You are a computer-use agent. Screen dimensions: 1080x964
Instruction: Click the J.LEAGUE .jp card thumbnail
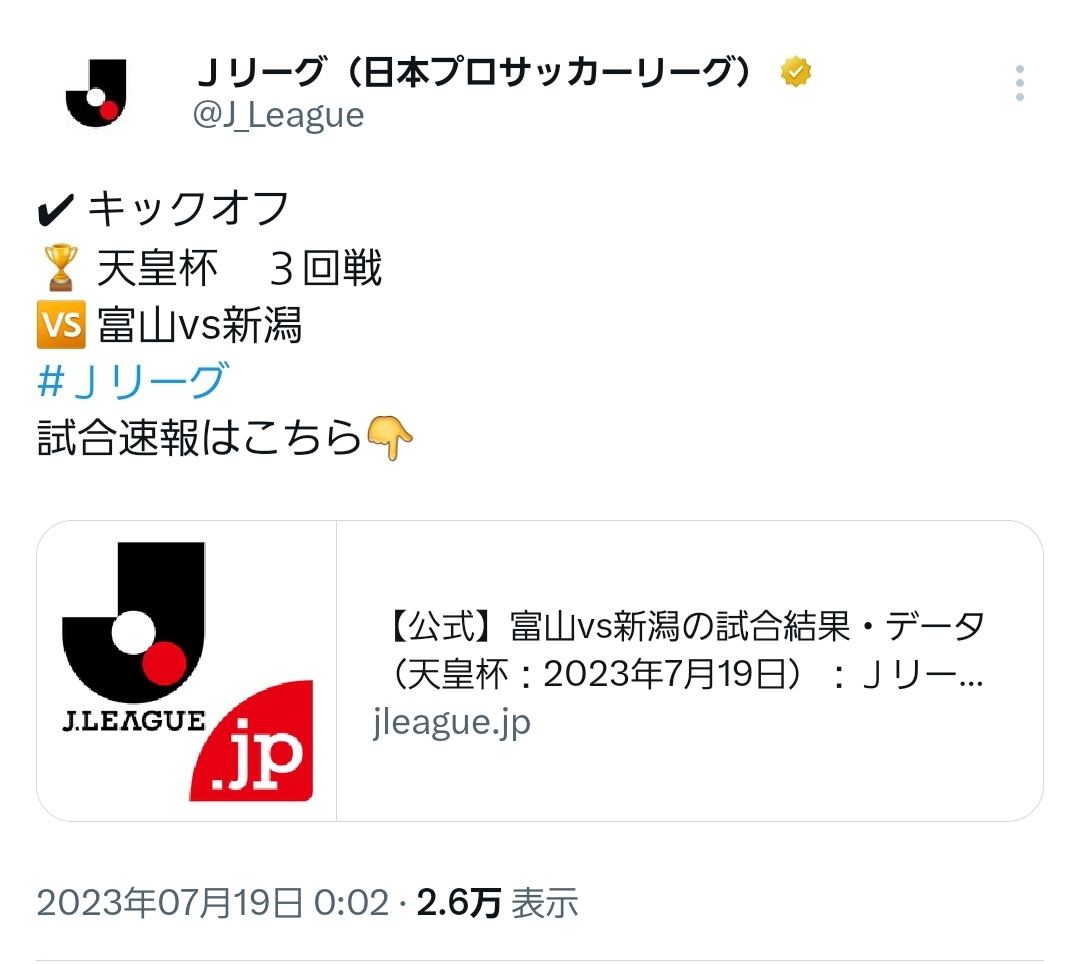(187, 671)
